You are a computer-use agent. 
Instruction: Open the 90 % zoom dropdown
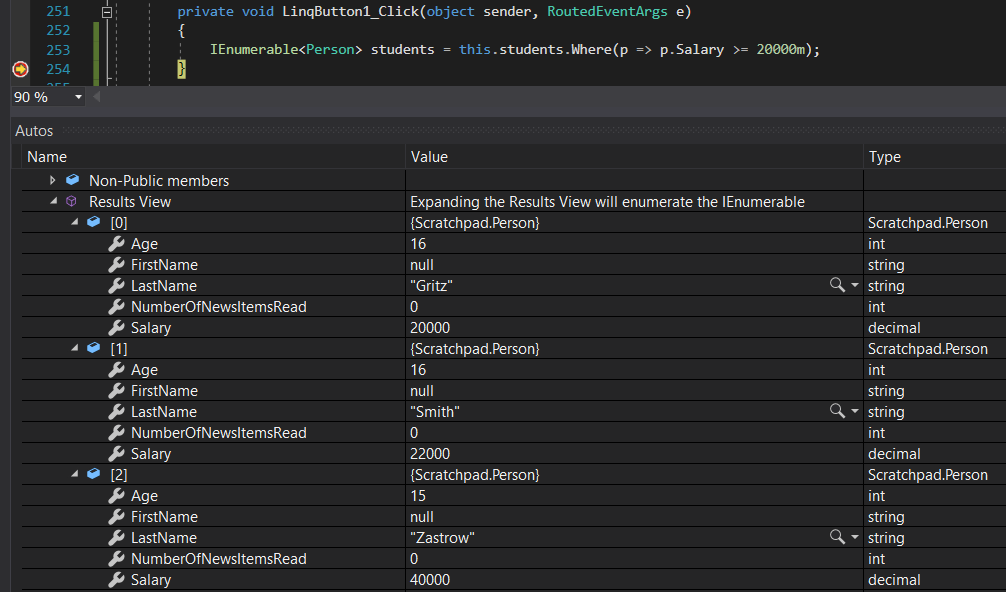click(78, 97)
